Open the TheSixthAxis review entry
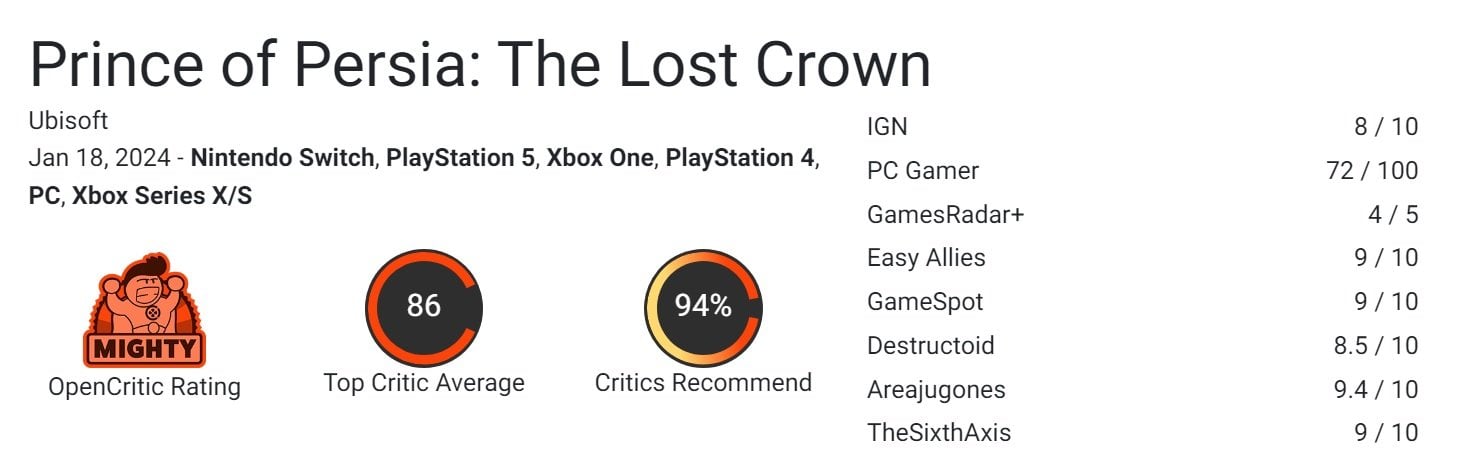Image resolution: width=1457 pixels, height=463 pixels. point(1142,433)
